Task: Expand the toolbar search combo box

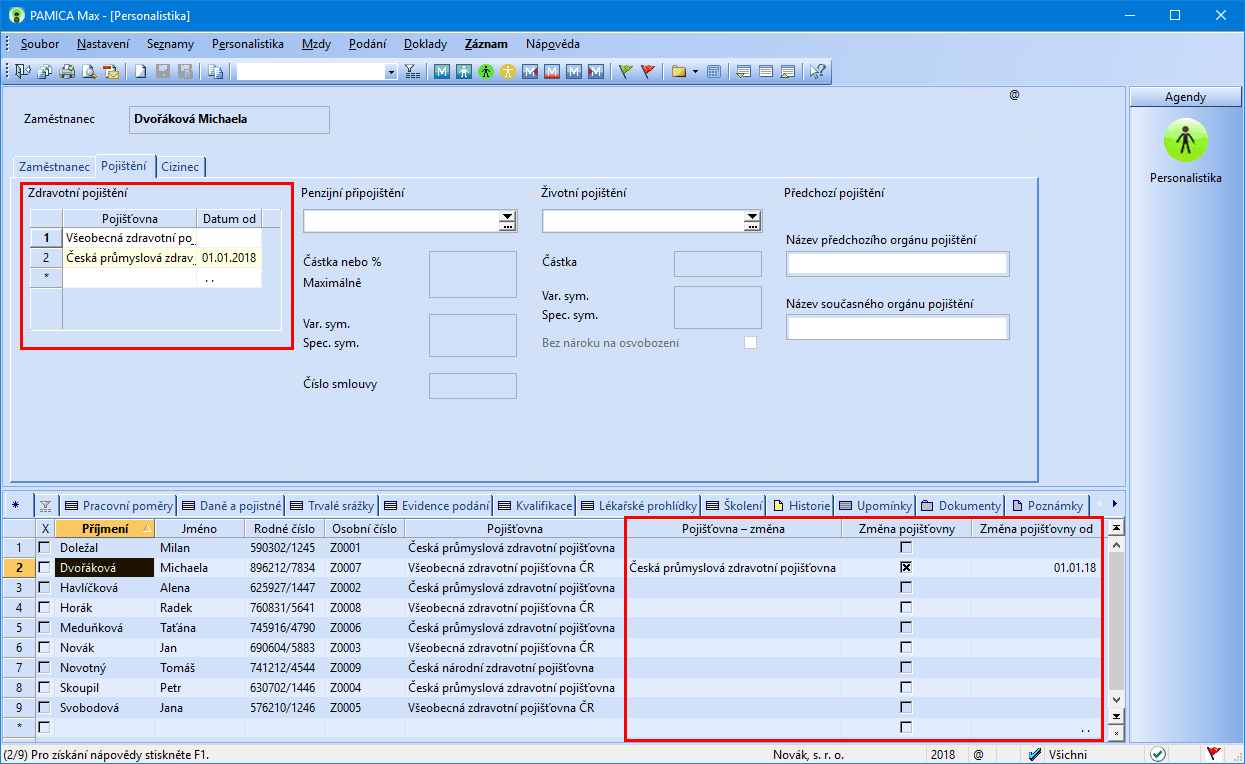Action: (x=391, y=72)
